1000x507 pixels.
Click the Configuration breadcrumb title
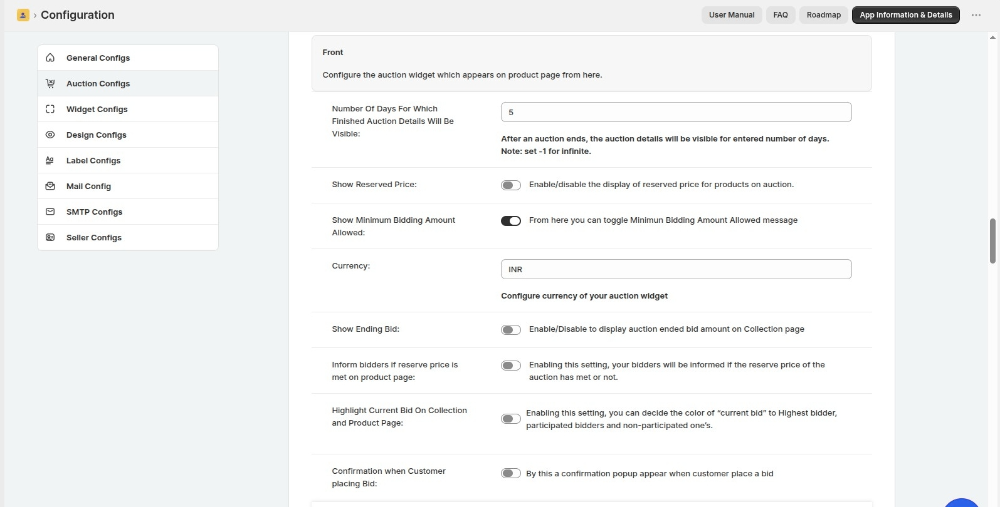(78, 15)
